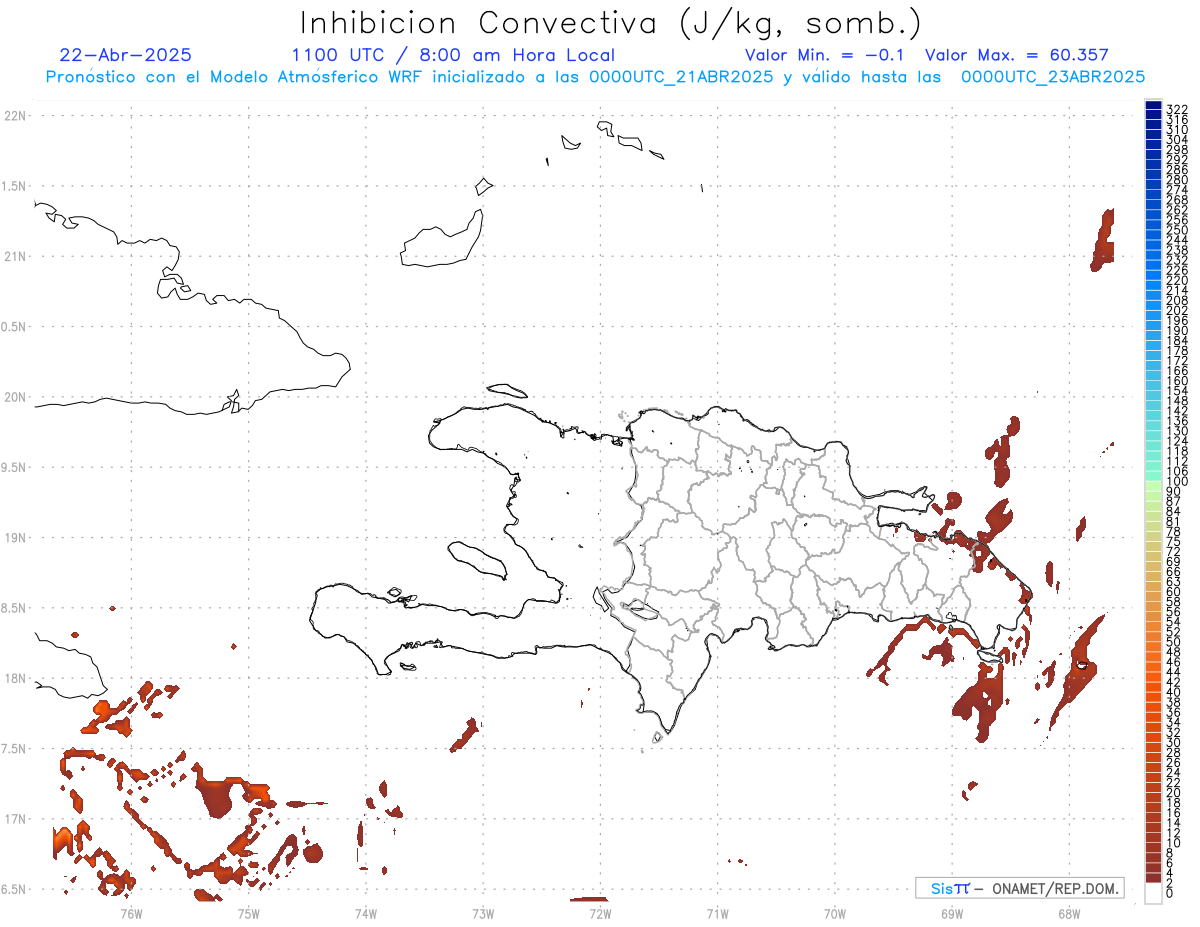Click the latitude label '20N'
Screen dimensions: 1200x927
(16, 397)
